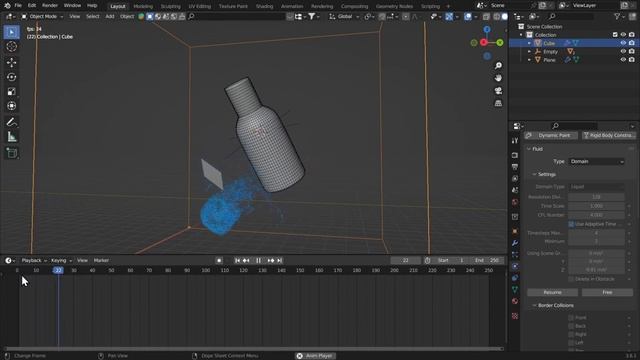Image resolution: width=640 pixels, height=360 pixels.
Task: Open the Playback dropdown in timeline
Action: (34, 260)
